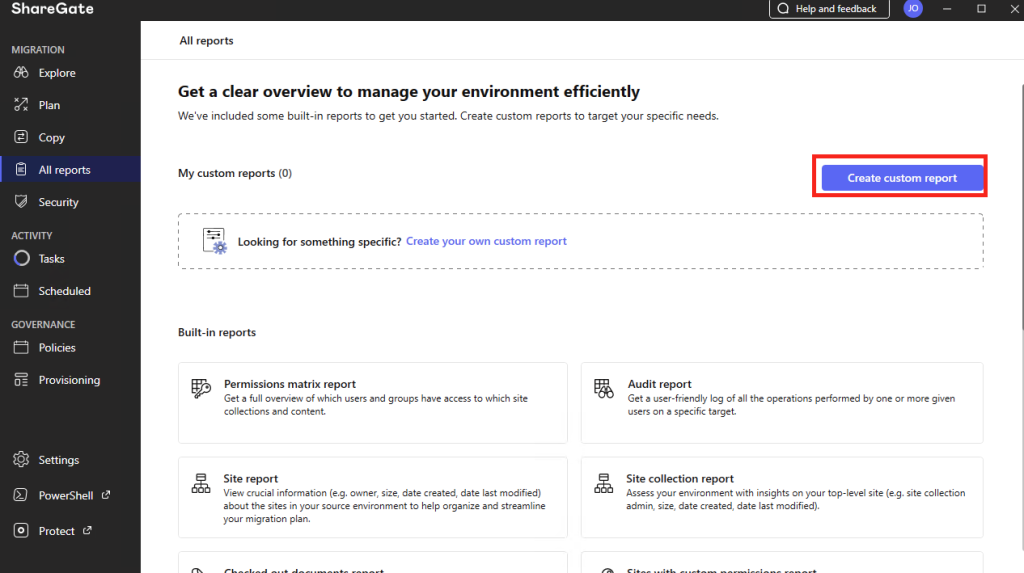1024x573 pixels.
Task: Open the Audit report card
Action: (782, 403)
